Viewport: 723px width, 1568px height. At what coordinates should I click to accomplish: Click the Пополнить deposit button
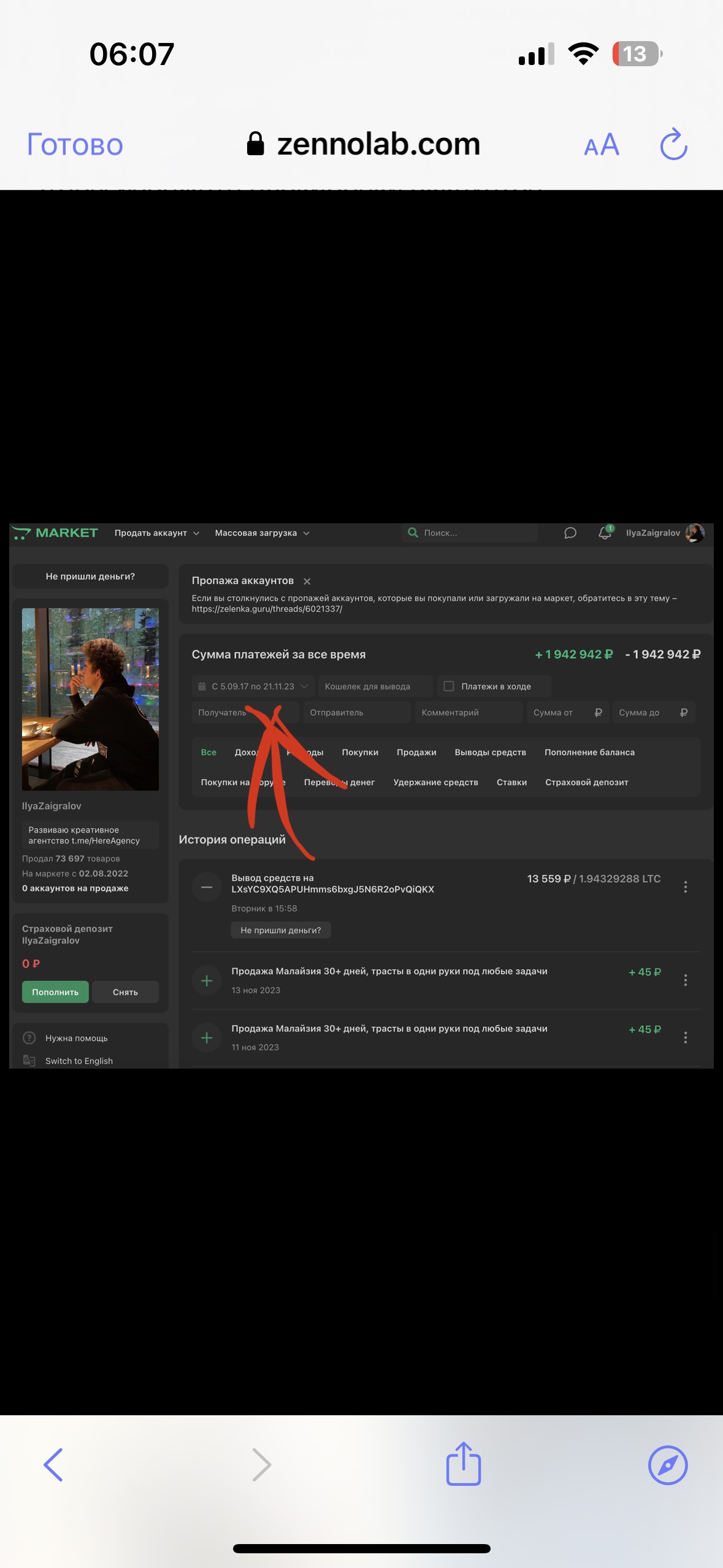tap(55, 992)
